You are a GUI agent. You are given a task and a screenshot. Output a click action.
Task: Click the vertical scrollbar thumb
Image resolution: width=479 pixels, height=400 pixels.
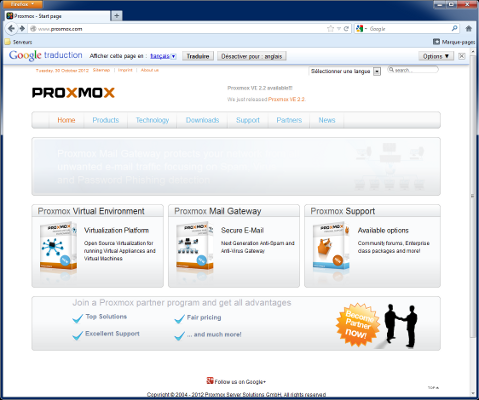[472, 197]
